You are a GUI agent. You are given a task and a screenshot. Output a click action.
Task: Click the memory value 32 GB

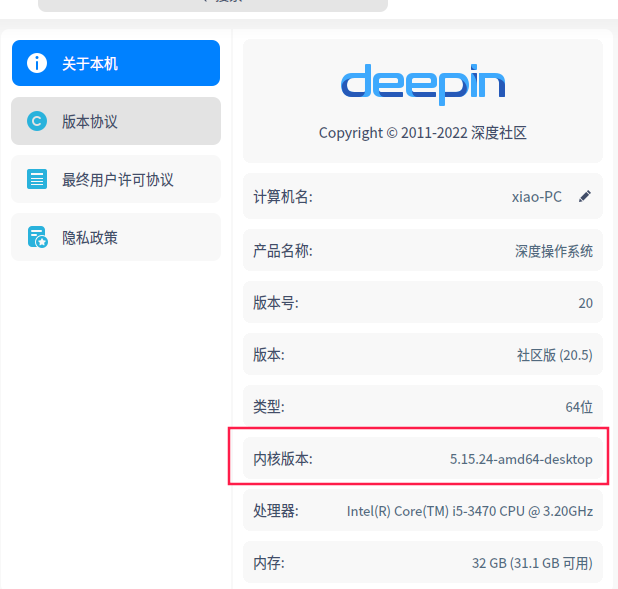(x=532, y=563)
